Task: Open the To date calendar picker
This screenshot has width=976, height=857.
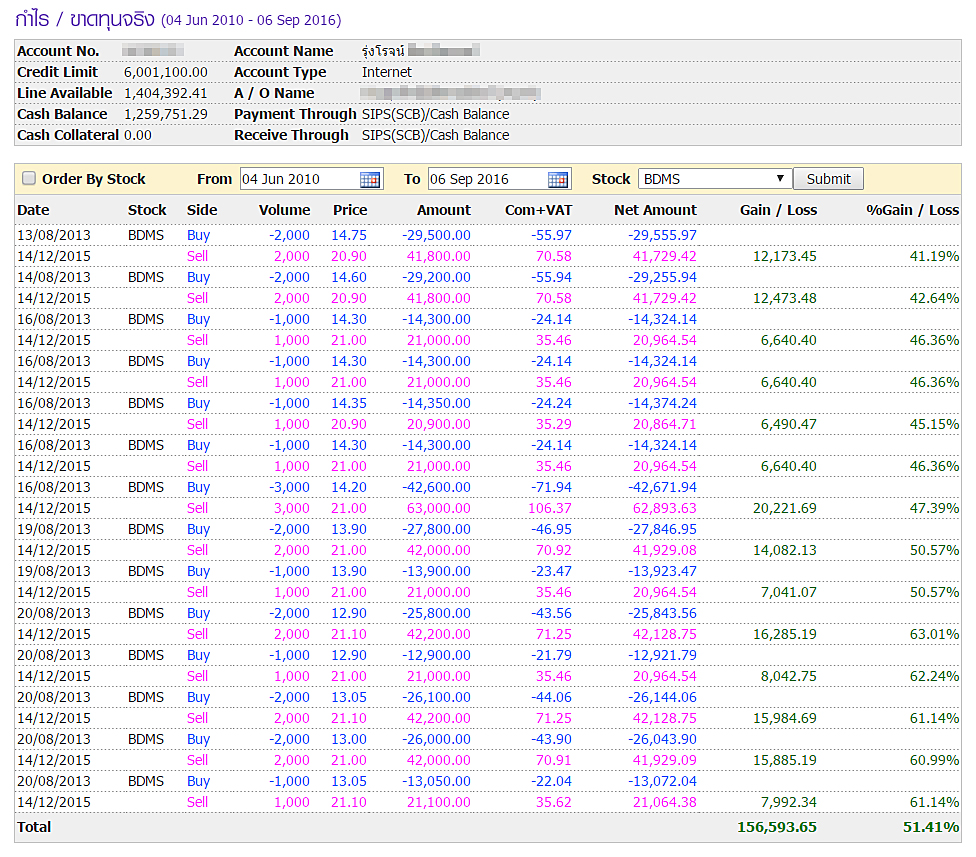Action: pyautogui.click(x=558, y=179)
